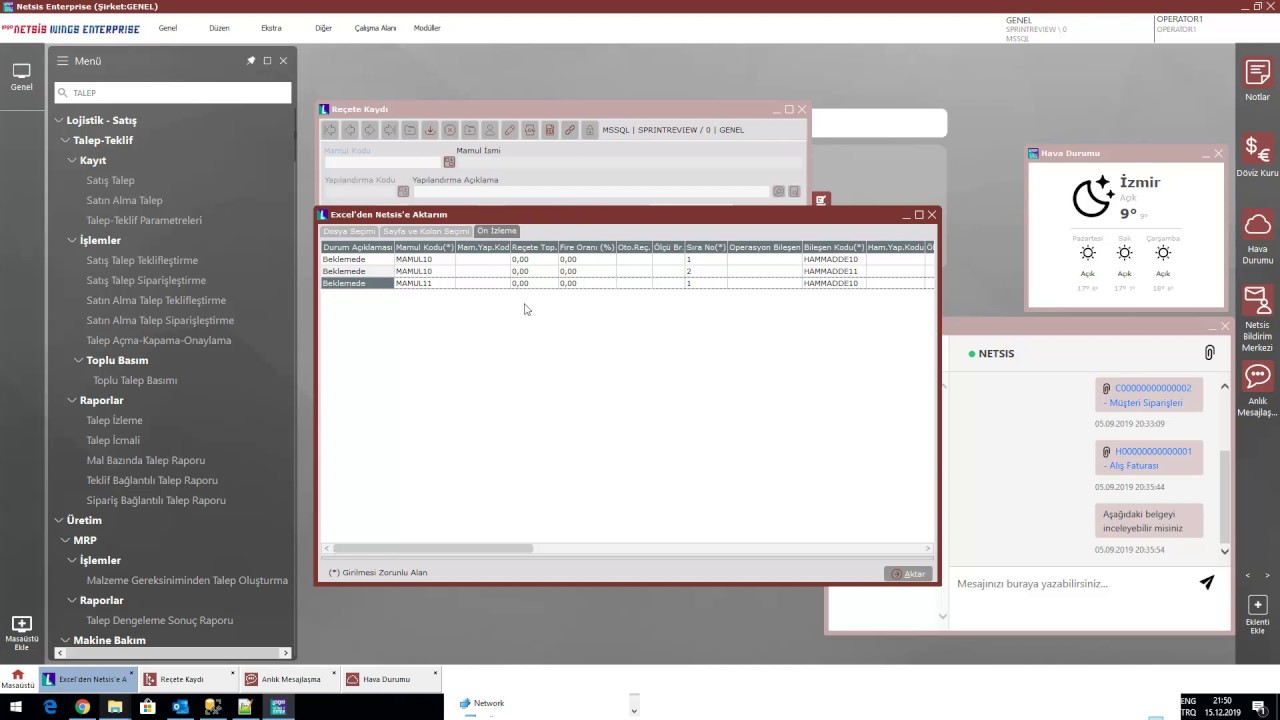Collapse the Toplu Basım section
This screenshot has height=720, width=1280.
(79, 360)
